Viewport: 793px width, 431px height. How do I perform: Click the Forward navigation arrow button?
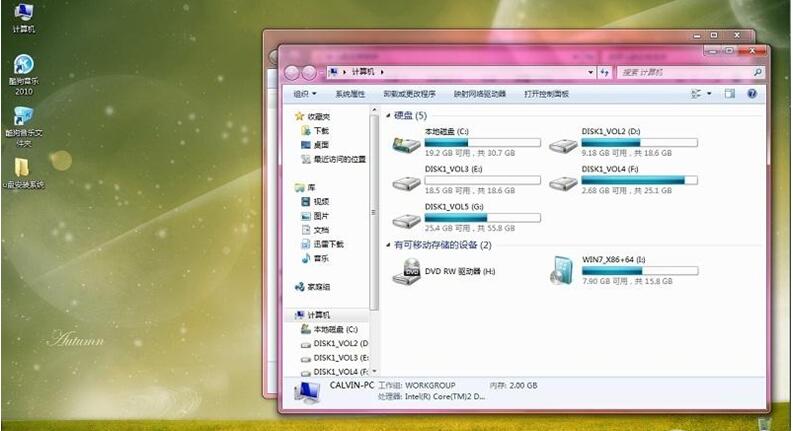309,73
